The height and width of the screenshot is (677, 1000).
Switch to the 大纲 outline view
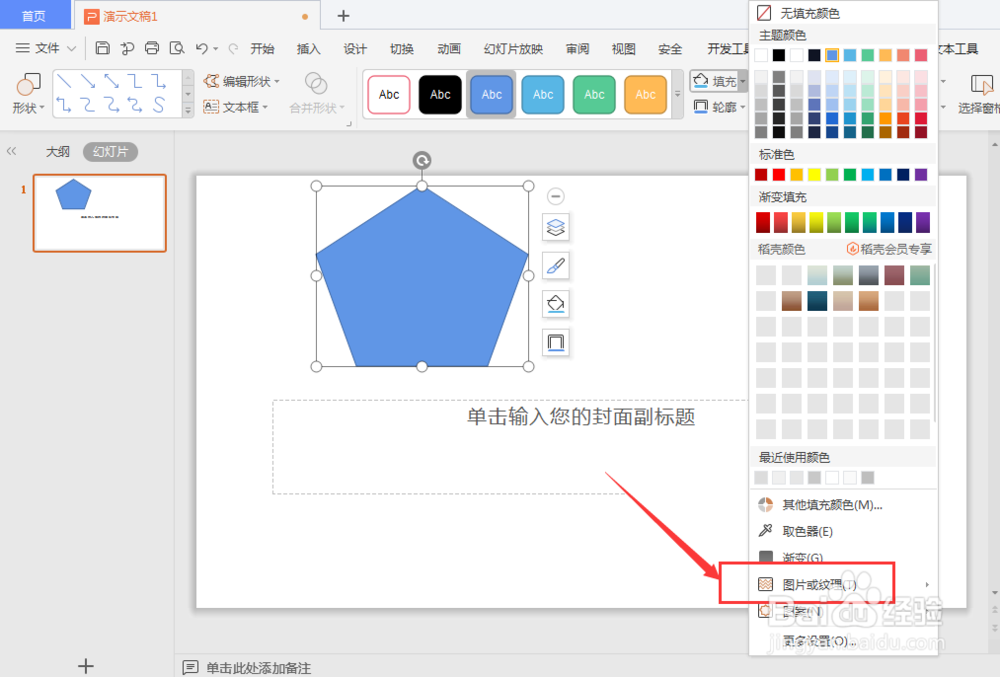pyautogui.click(x=57, y=152)
